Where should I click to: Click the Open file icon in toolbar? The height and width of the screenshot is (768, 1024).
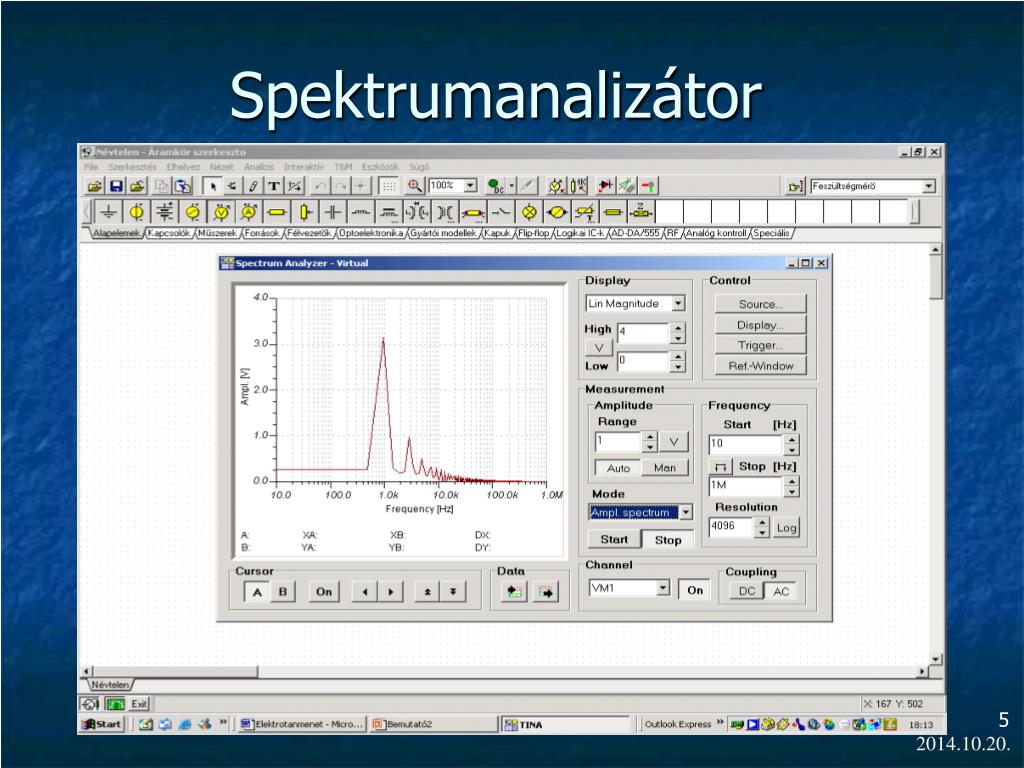[95, 186]
